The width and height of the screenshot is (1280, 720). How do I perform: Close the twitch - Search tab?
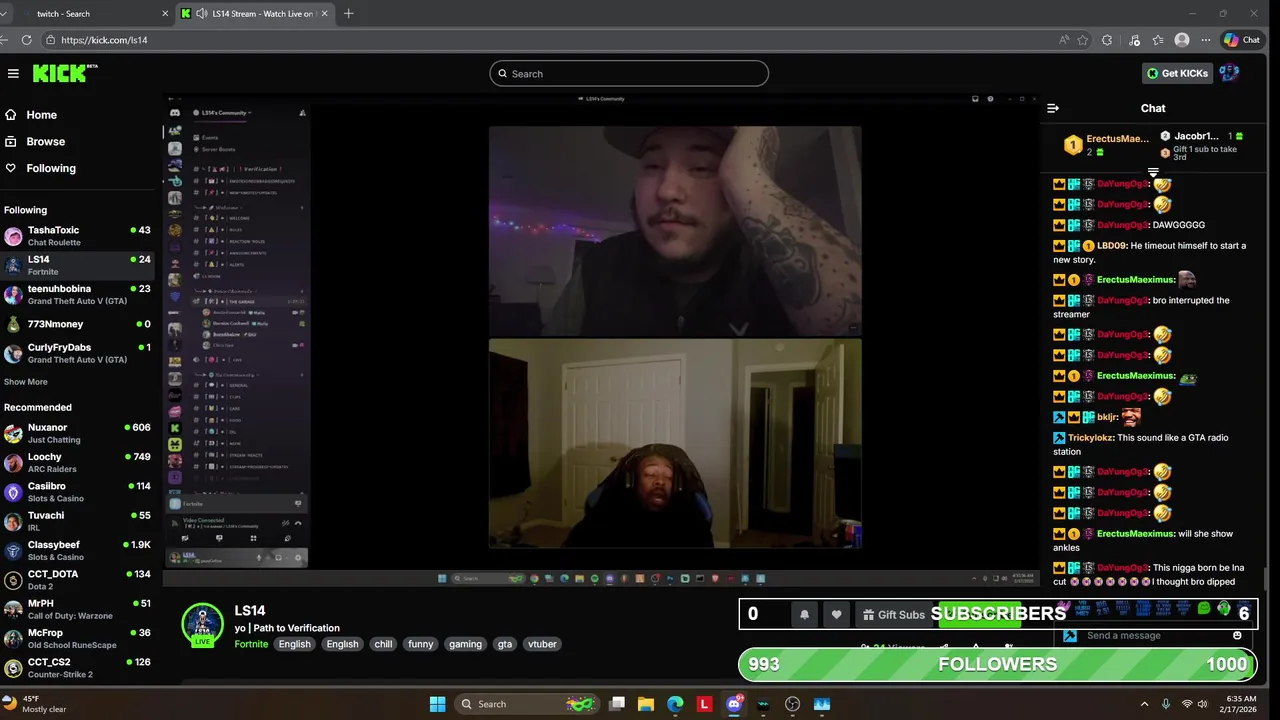pyautogui.click(x=165, y=13)
